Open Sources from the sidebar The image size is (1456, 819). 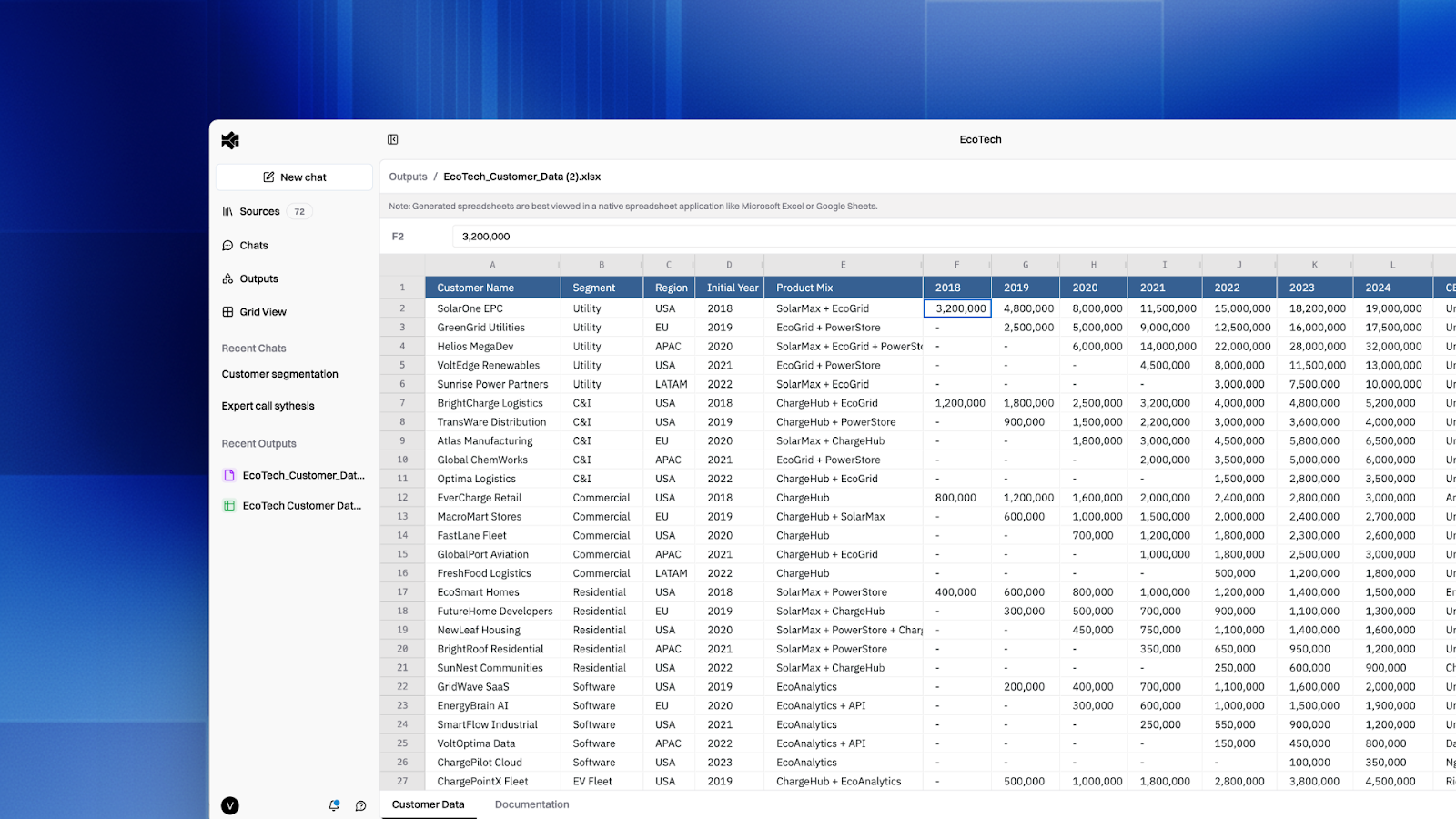coord(259,211)
